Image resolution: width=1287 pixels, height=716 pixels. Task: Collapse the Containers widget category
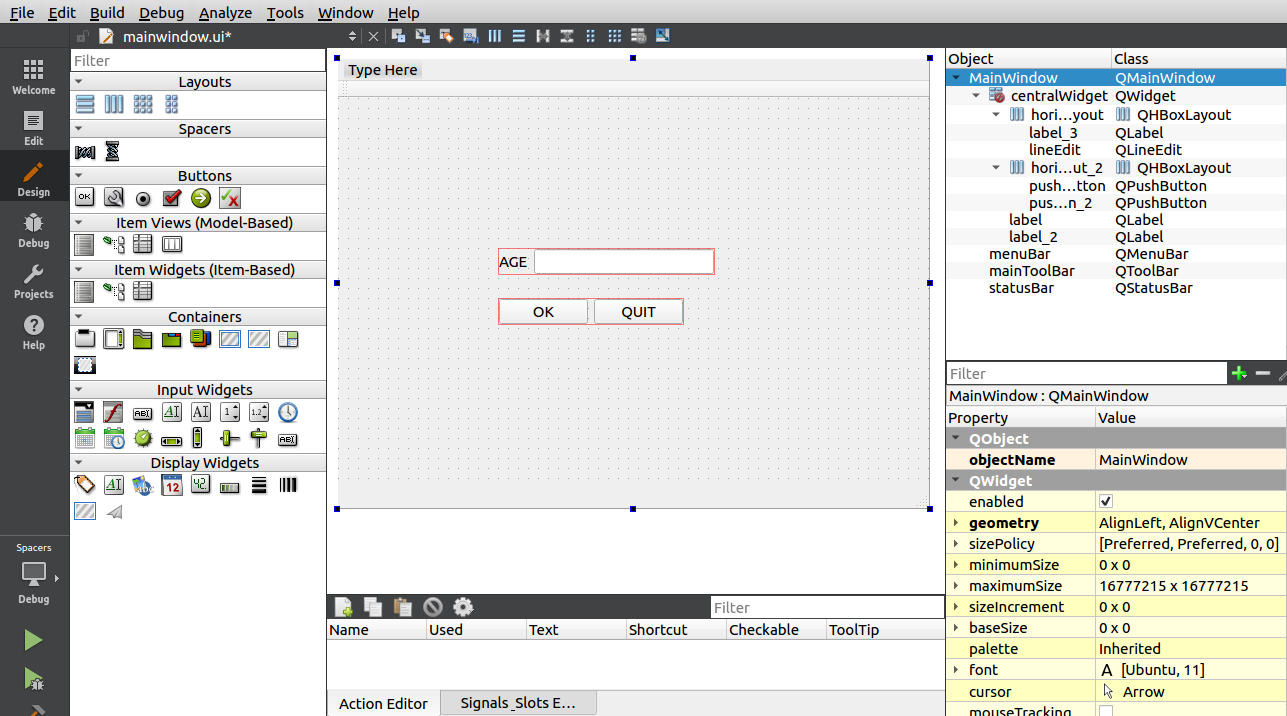point(78,317)
